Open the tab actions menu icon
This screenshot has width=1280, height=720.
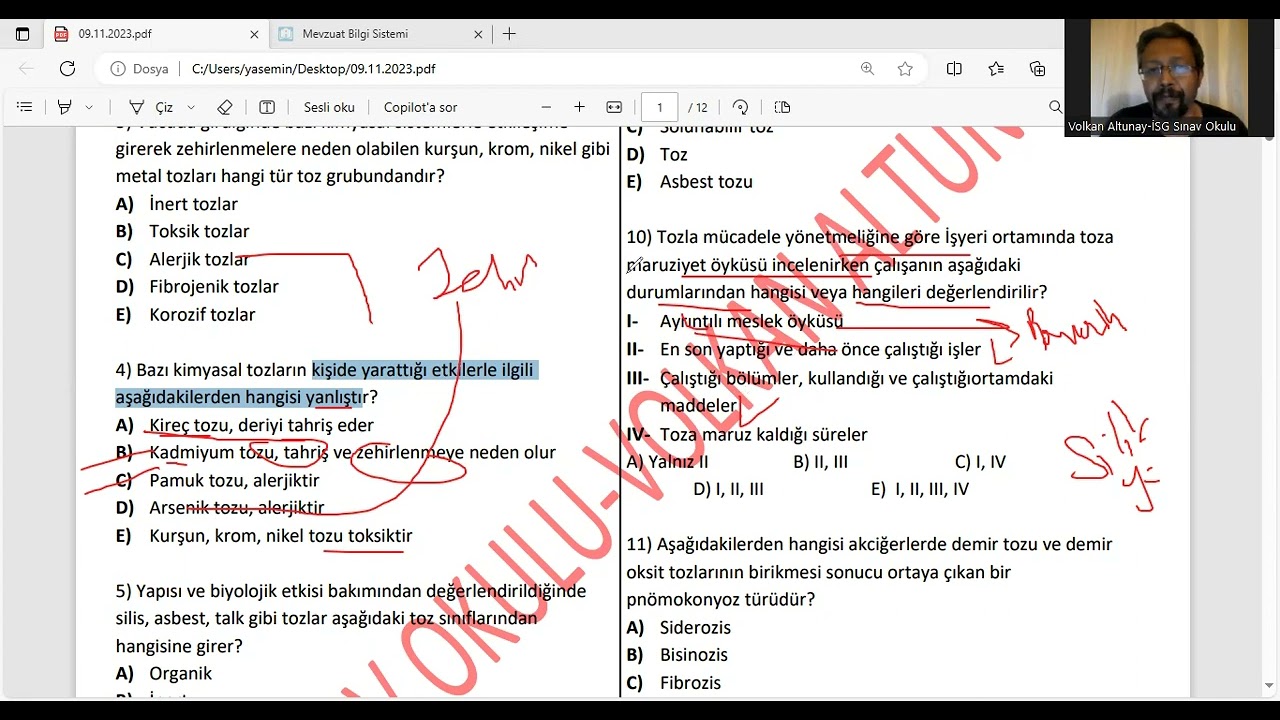coord(23,34)
